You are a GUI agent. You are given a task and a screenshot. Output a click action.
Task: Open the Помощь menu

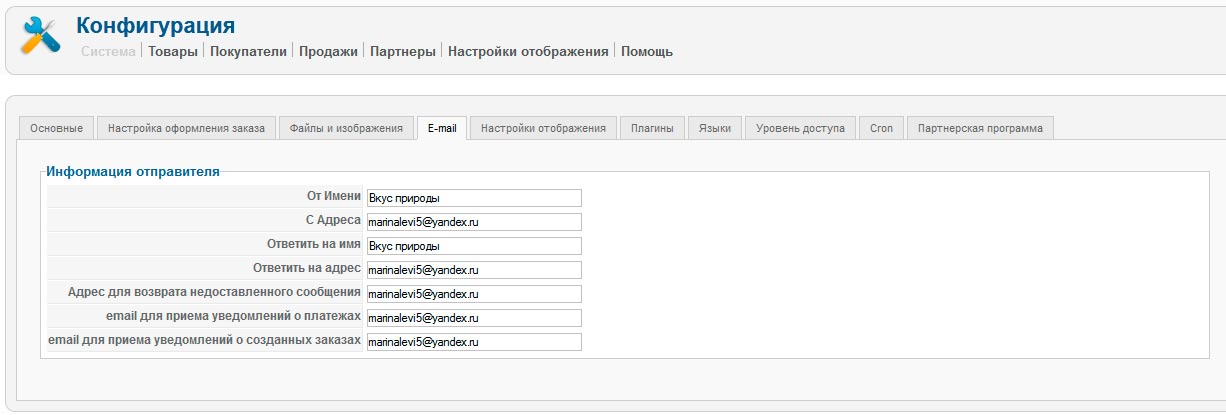click(647, 52)
